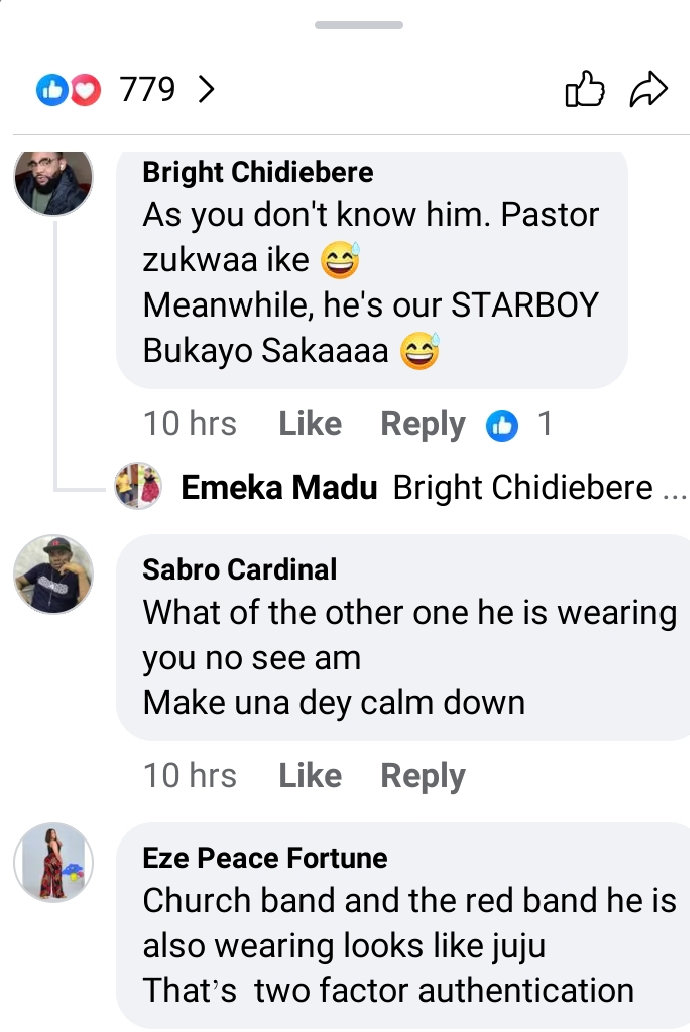Tap the thumbs-up like icon at top
The height and width of the screenshot is (1032, 690).
[585, 90]
